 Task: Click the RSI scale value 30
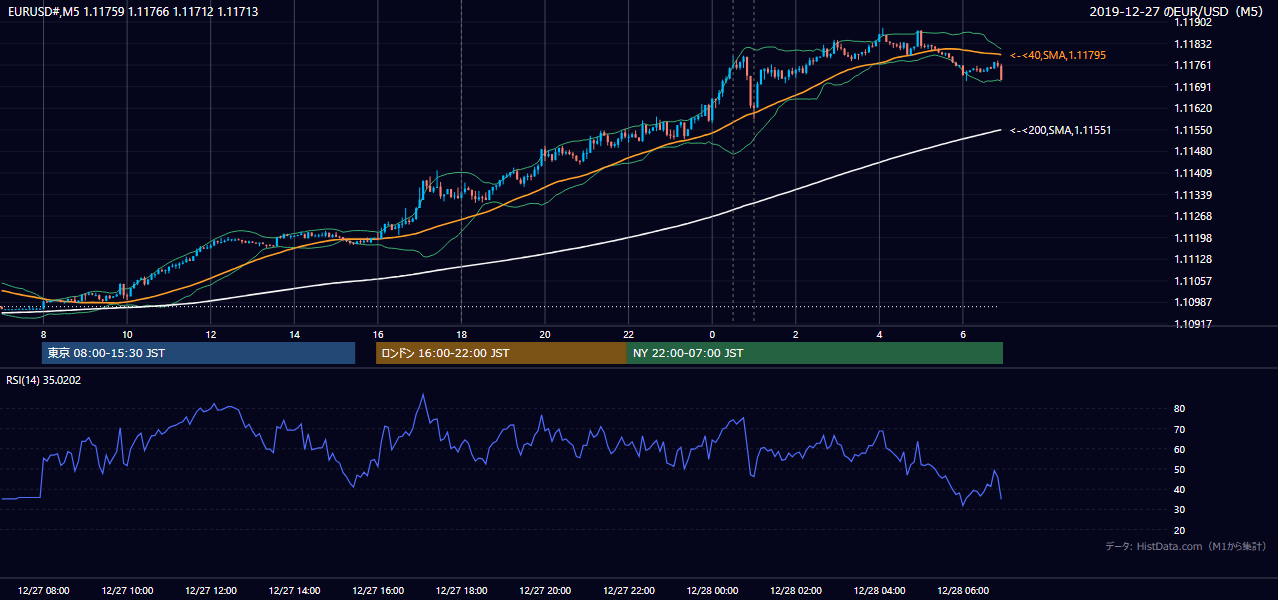click(1180, 510)
